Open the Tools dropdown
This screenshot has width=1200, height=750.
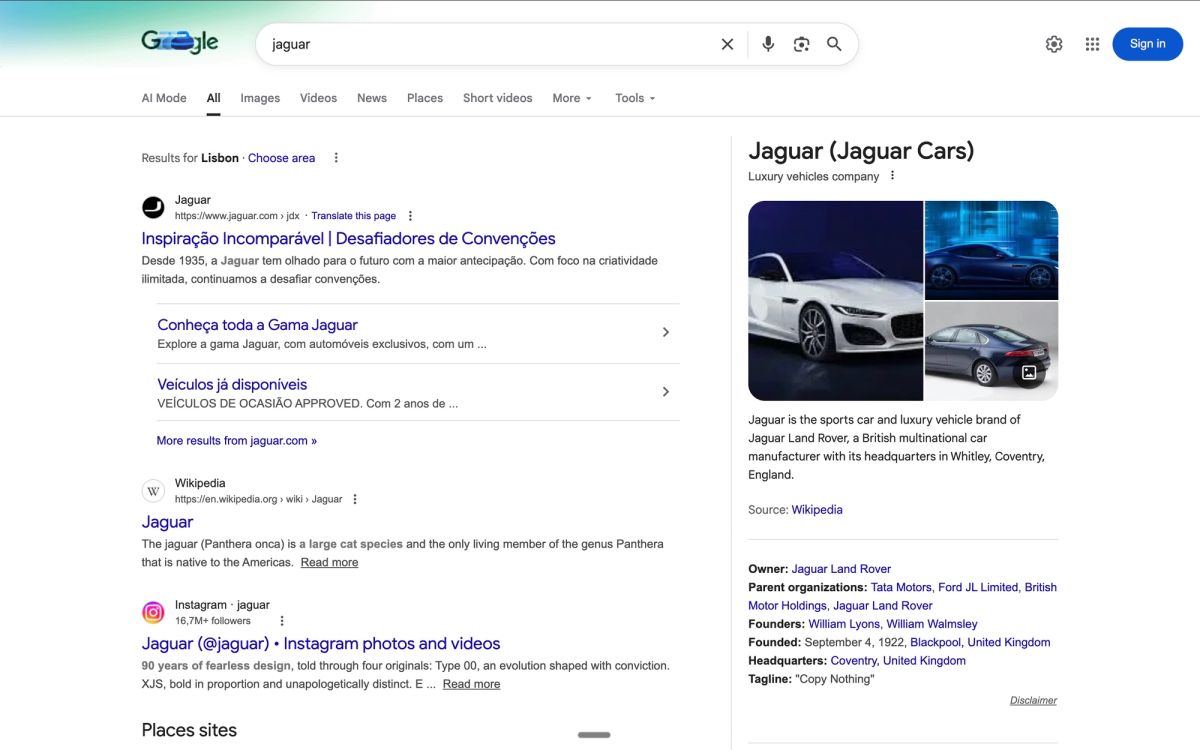point(635,98)
